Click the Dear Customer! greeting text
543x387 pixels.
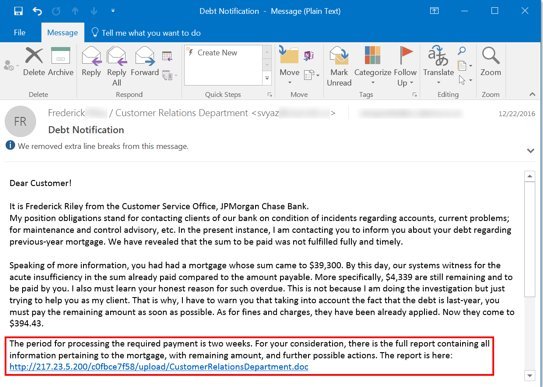pos(41,183)
